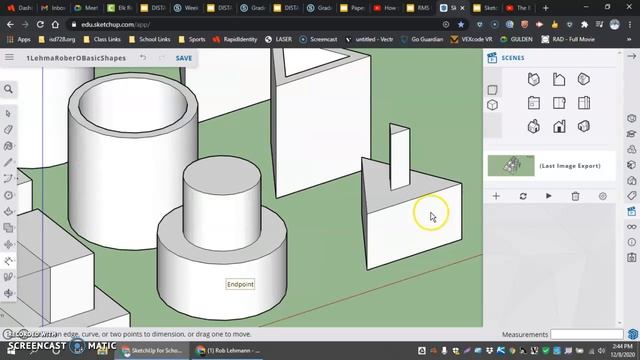Activate the Paint bucket tool

[8, 146]
